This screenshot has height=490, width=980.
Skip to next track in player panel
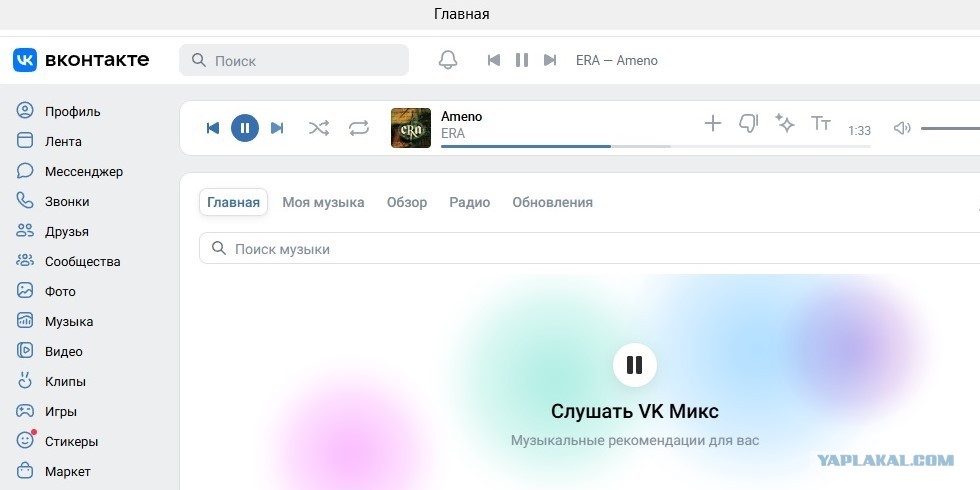[x=277, y=128]
